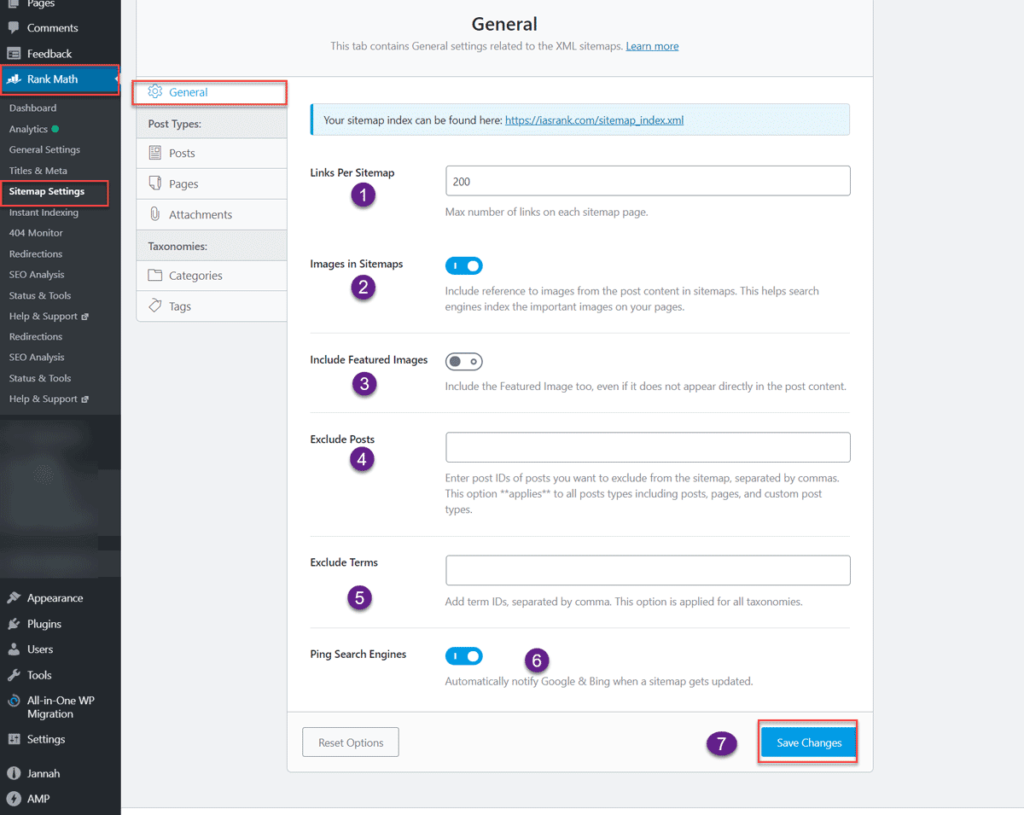Click the Users person icon
This screenshot has height=815, width=1024.
tap(14, 649)
